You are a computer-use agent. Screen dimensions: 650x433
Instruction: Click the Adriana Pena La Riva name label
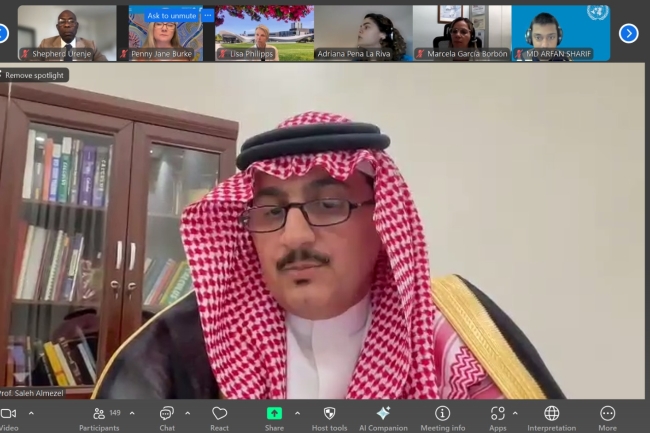[x=354, y=53]
